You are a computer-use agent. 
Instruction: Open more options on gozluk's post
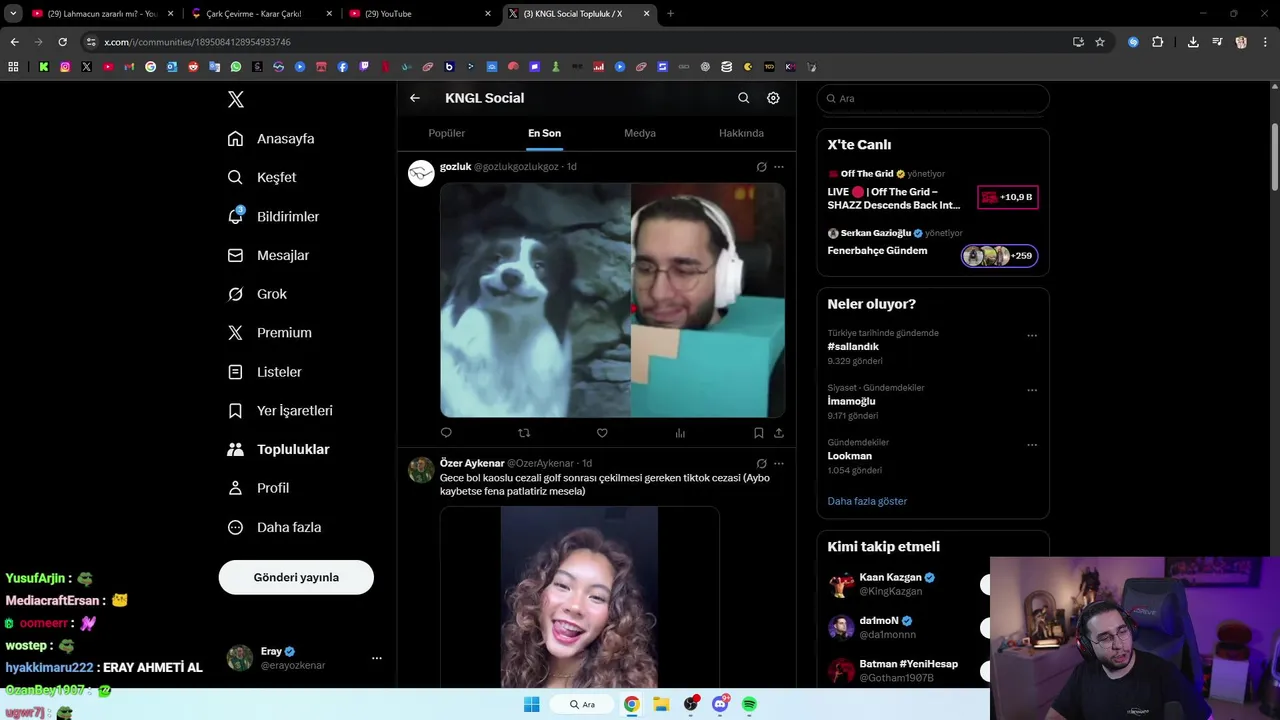tap(779, 167)
